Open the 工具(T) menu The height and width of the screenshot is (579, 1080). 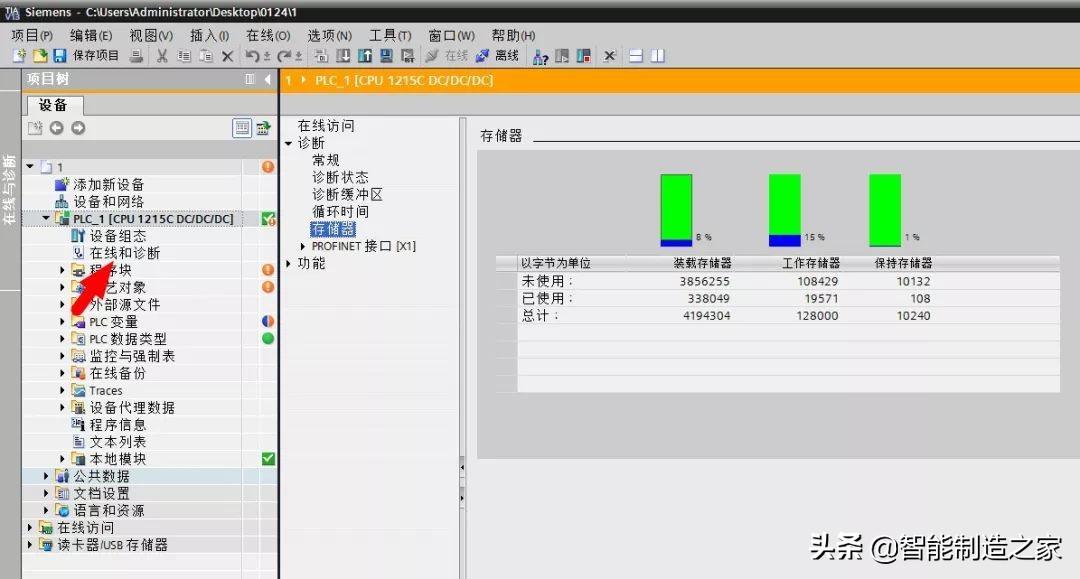point(390,35)
